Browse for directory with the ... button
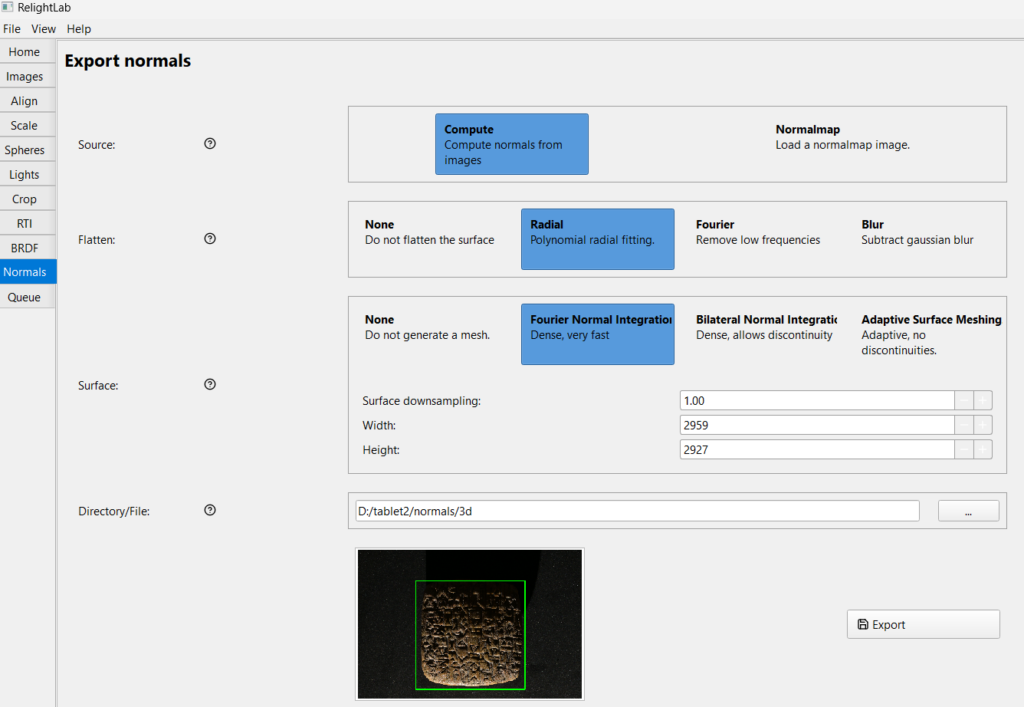Image resolution: width=1024 pixels, height=707 pixels. click(968, 511)
